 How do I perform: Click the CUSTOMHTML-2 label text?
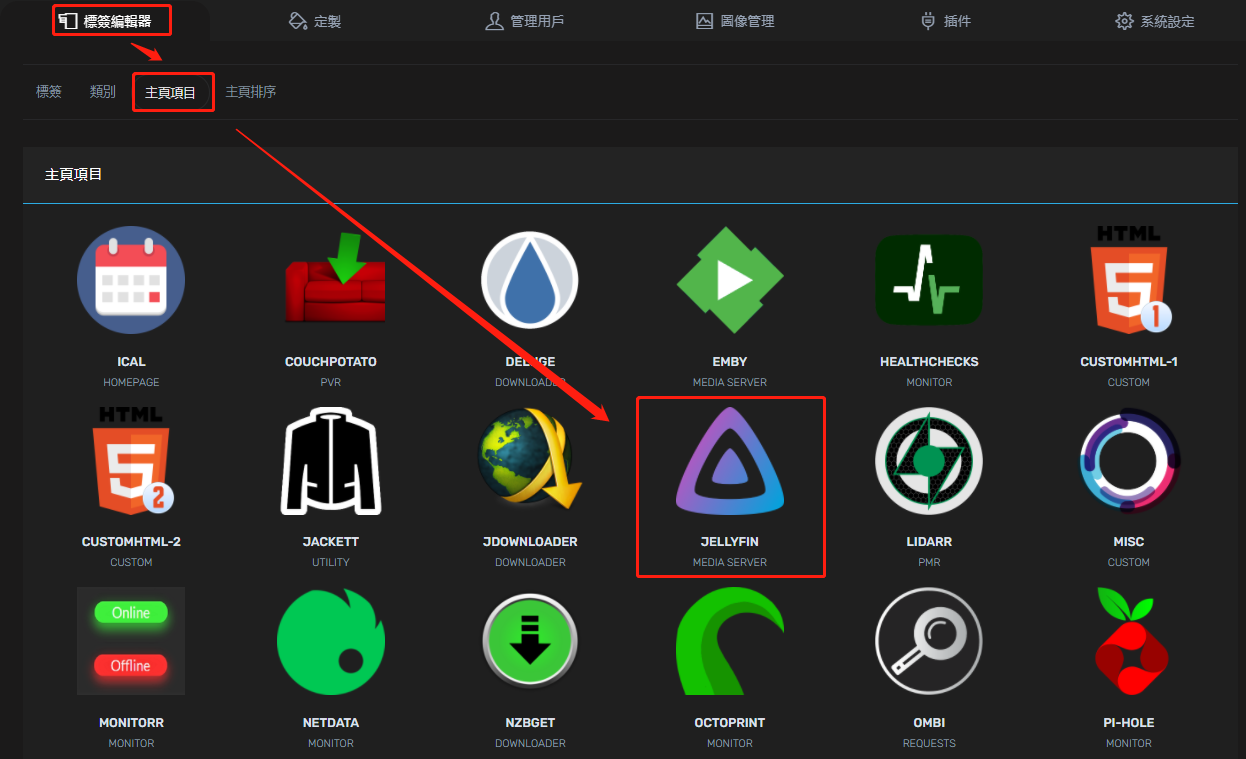[131, 542]
